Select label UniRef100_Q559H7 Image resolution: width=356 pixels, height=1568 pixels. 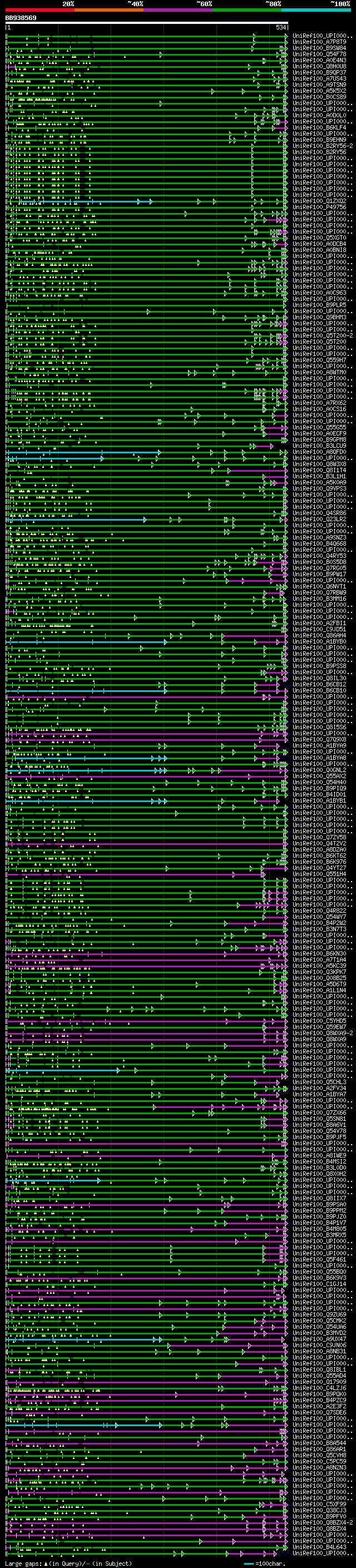point(319,360)
